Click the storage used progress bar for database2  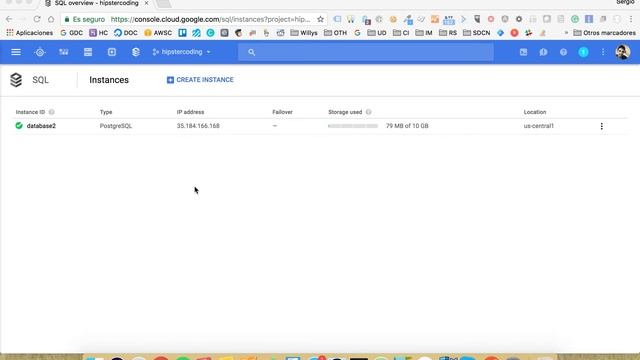353,126
